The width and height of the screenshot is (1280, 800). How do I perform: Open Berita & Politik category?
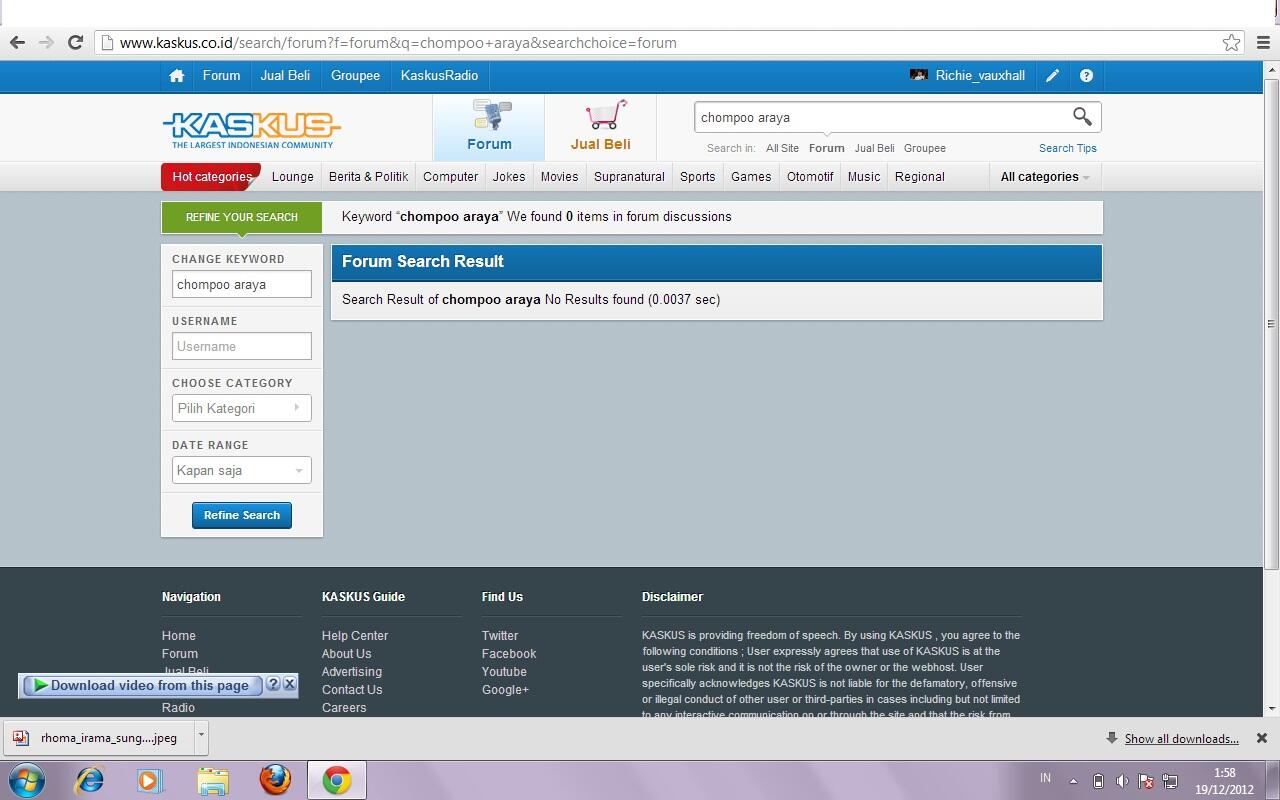[368, 177]
